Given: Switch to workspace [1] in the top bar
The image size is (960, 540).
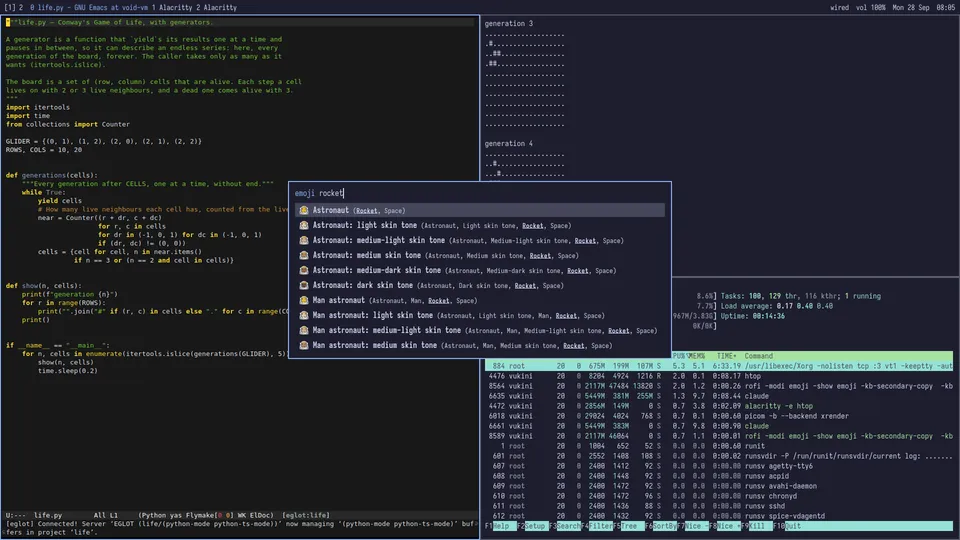Looking at the screenshot, I should (x=9, y=7).
